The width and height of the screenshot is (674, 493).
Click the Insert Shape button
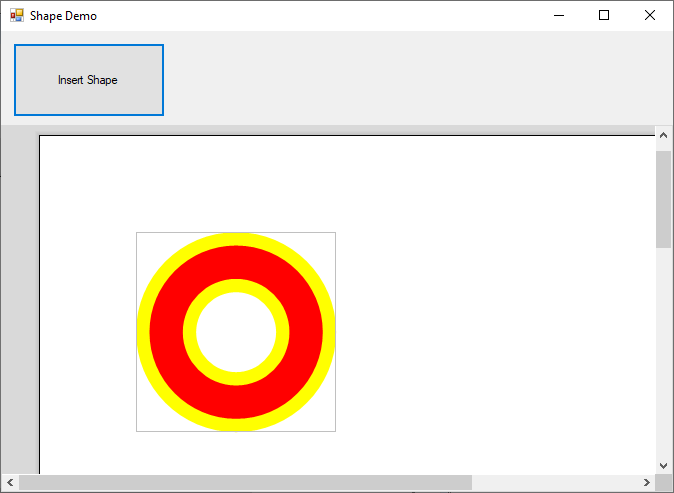89,80
